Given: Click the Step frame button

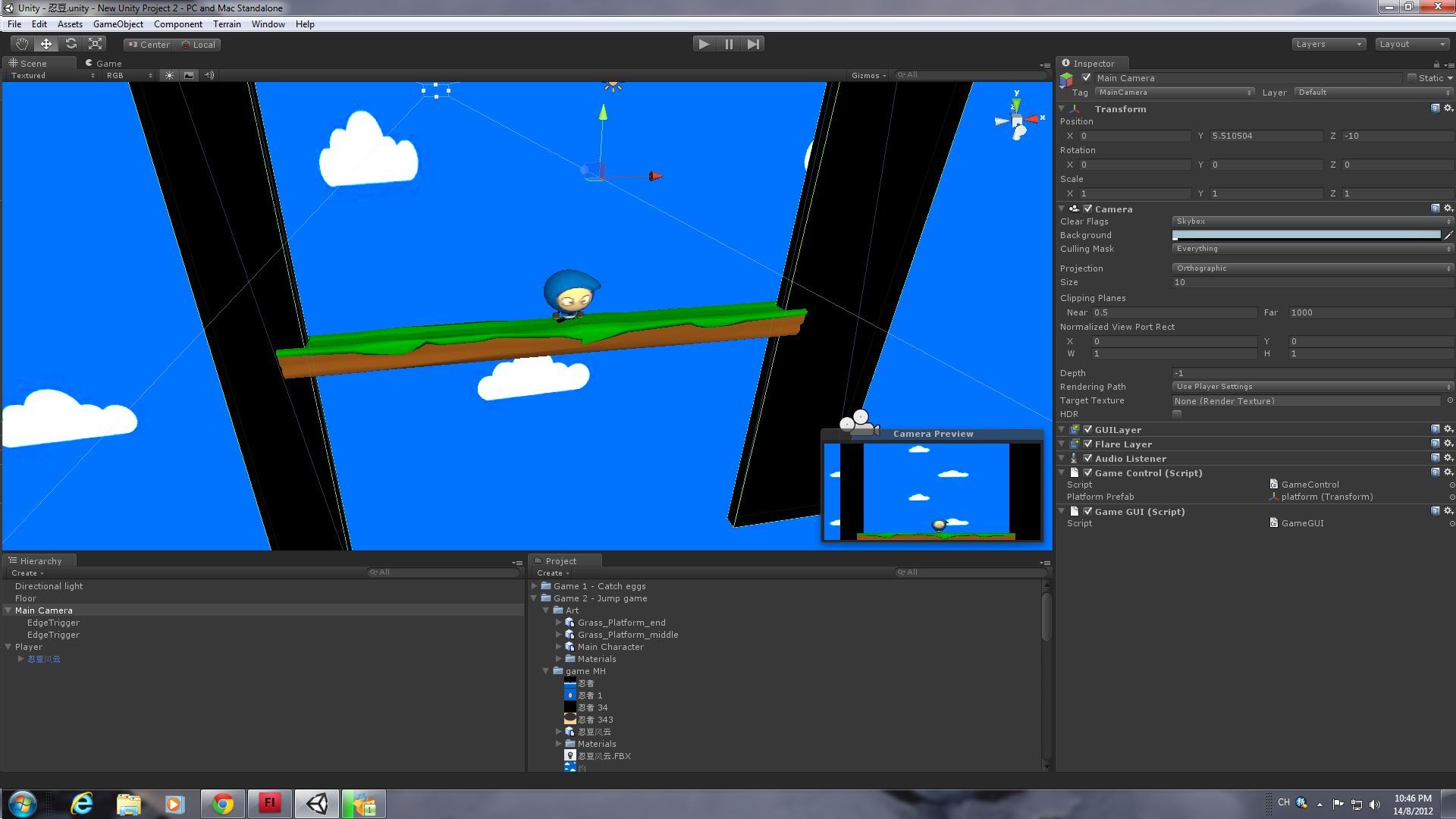Looking at the screenshot, I should (x=753, y=44).
